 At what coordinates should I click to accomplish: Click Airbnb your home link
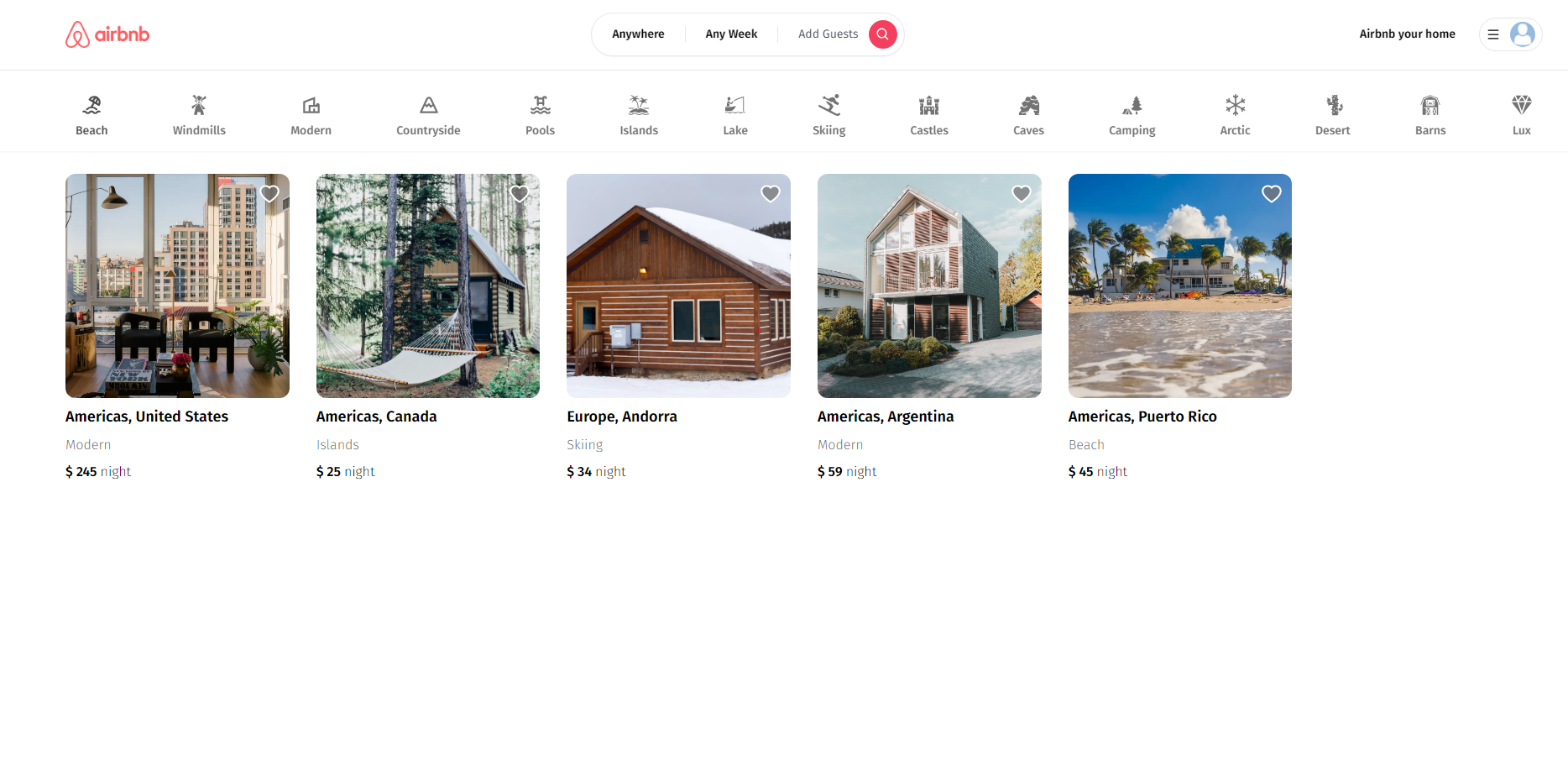click(1408, 34)
